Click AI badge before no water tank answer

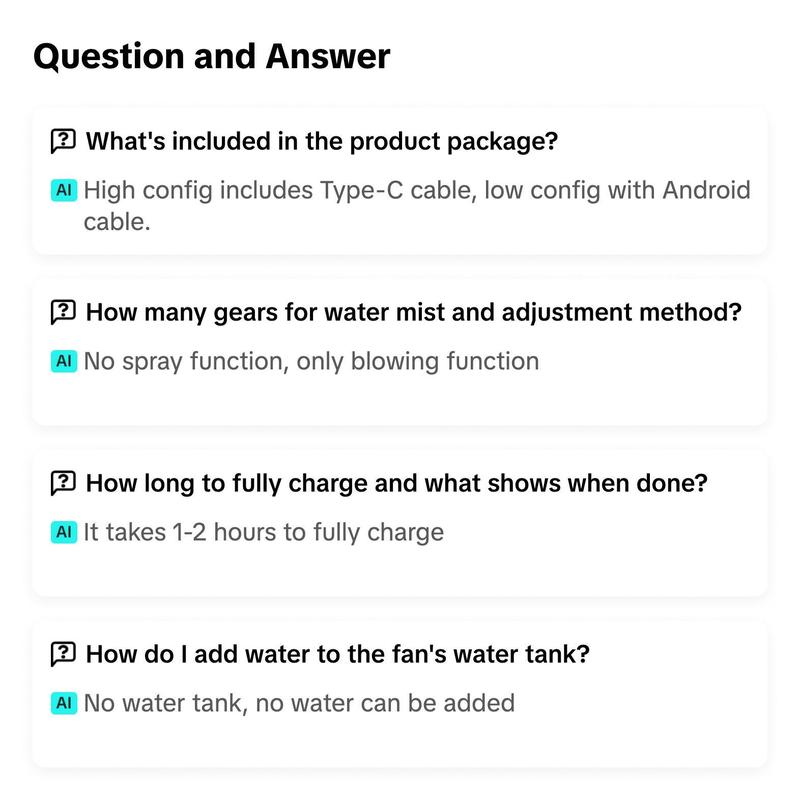click(x=64, y=703)
